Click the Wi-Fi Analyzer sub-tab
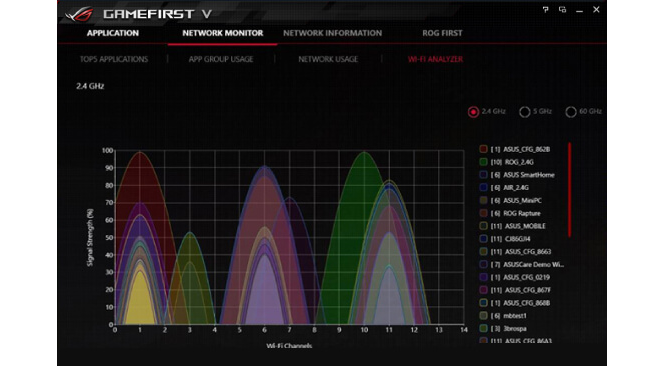The width and height of the screenshot is (664, 366). pos(435,59)
